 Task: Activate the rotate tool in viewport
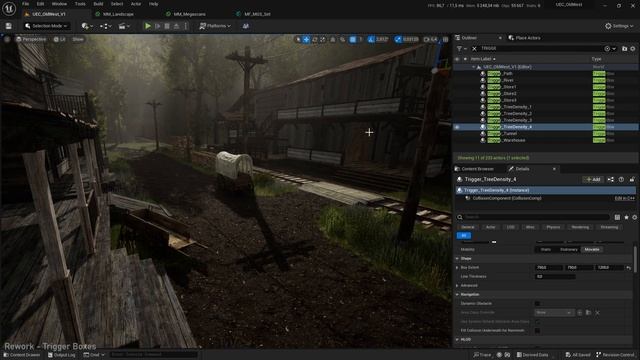pyautogui.click(x=315, y=39)
